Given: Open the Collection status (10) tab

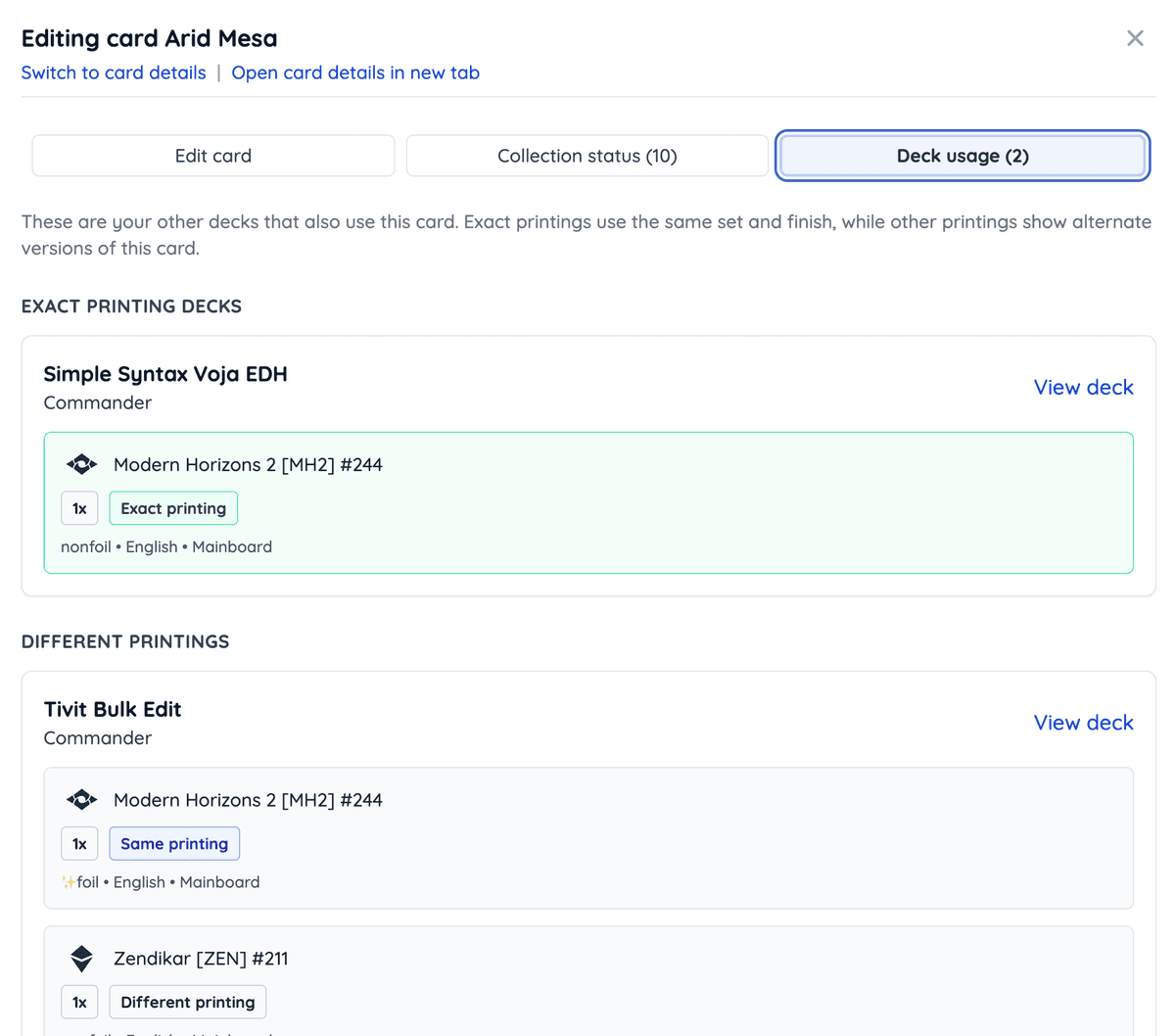Looking at the screenshot, I should [587, 156].
